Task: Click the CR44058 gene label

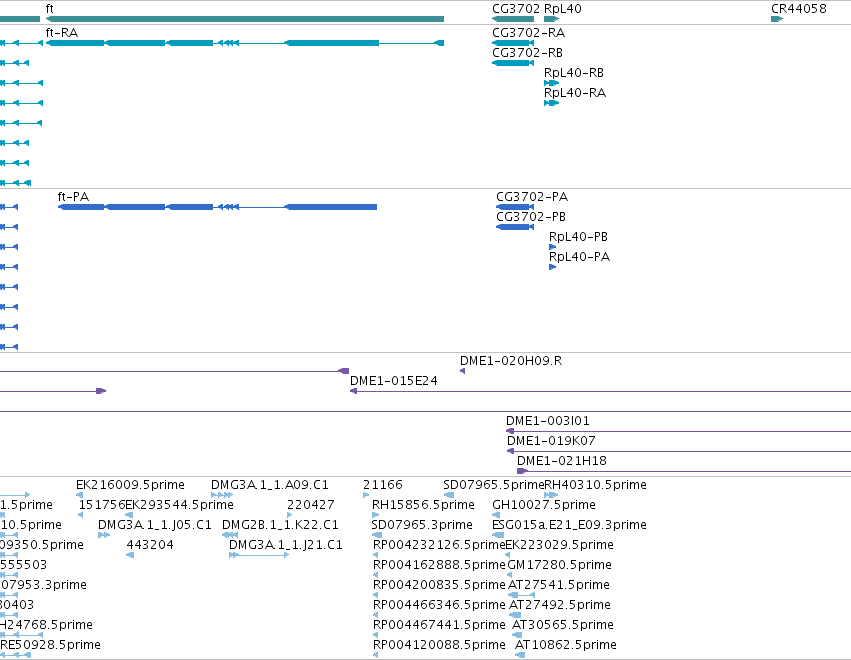Action: [x=798, y=9]
